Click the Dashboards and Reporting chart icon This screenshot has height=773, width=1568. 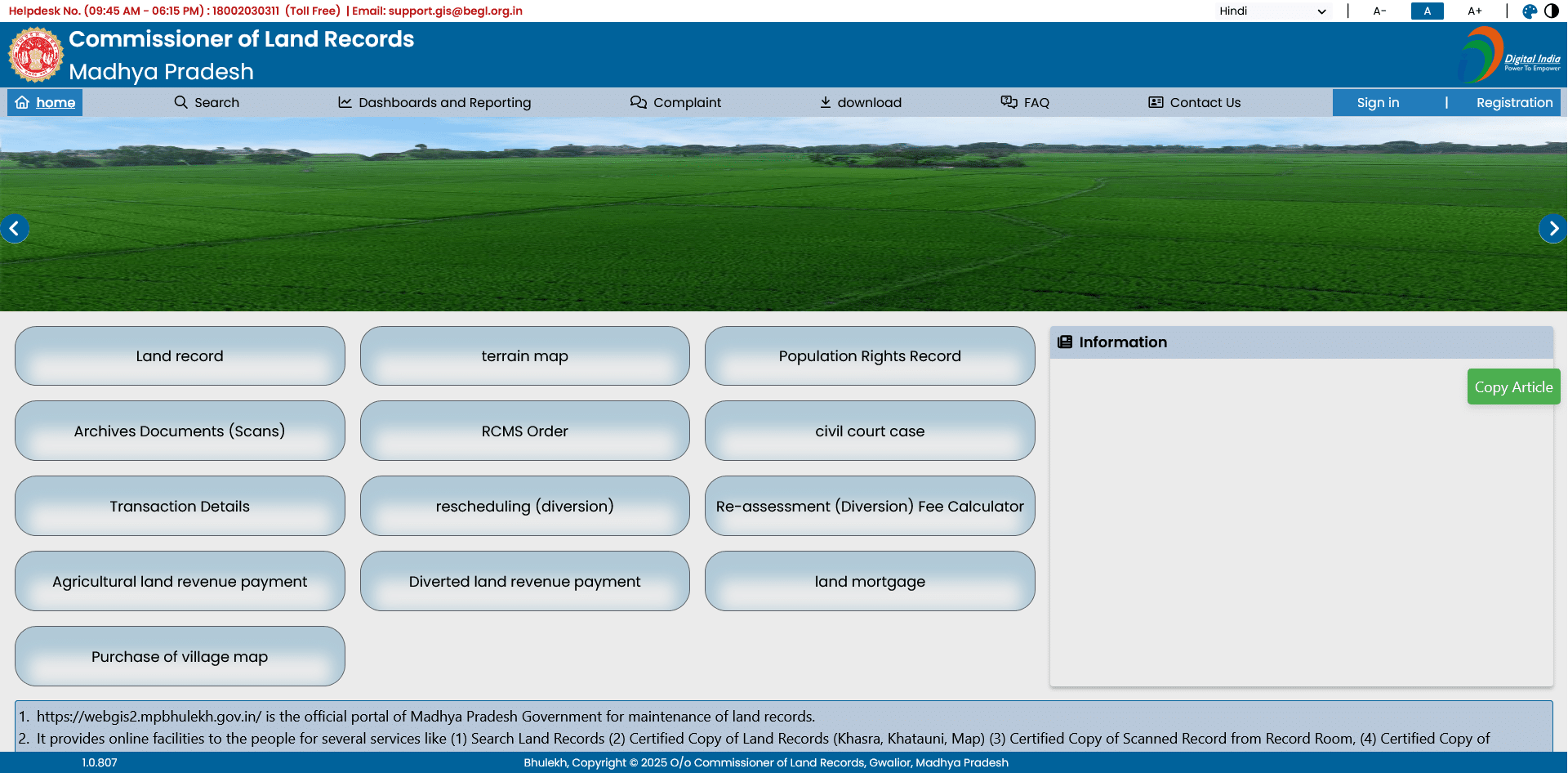344,102
